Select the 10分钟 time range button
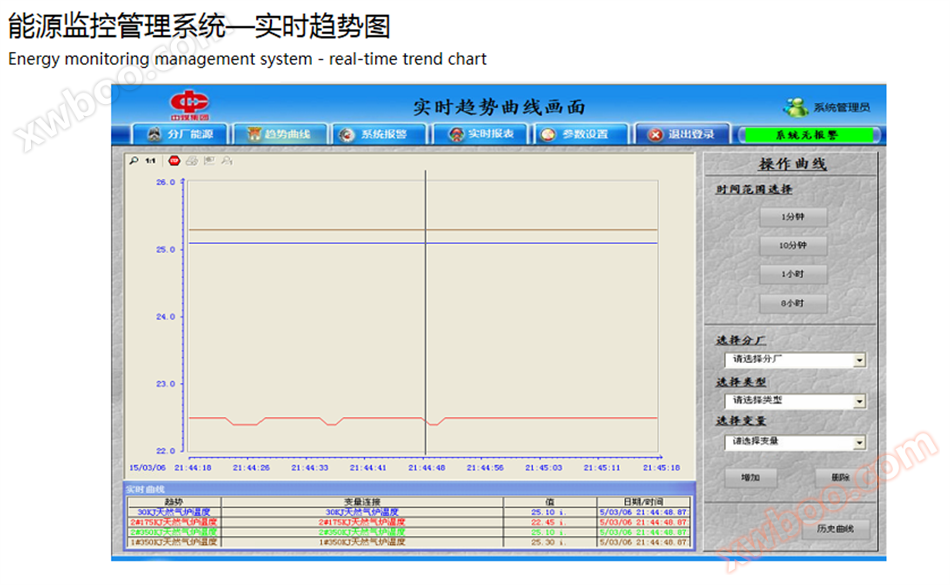The image size is (950, 585). click(x=792, y=245)
